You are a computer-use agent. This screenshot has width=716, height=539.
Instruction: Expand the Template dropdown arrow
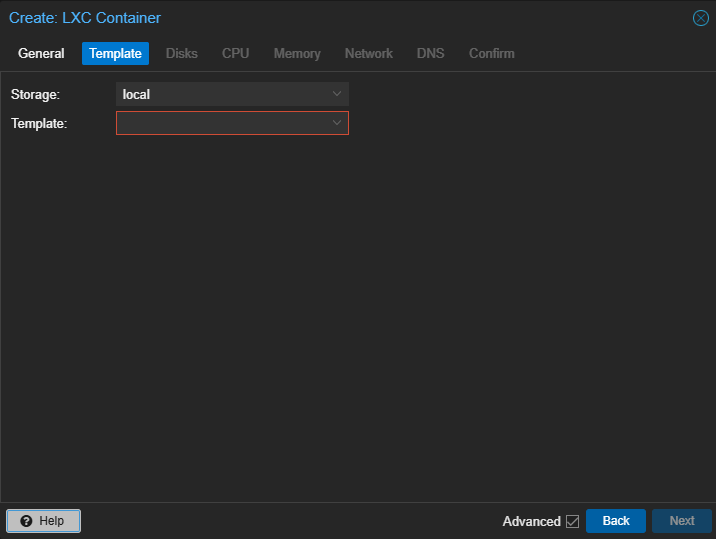[337, 123]
